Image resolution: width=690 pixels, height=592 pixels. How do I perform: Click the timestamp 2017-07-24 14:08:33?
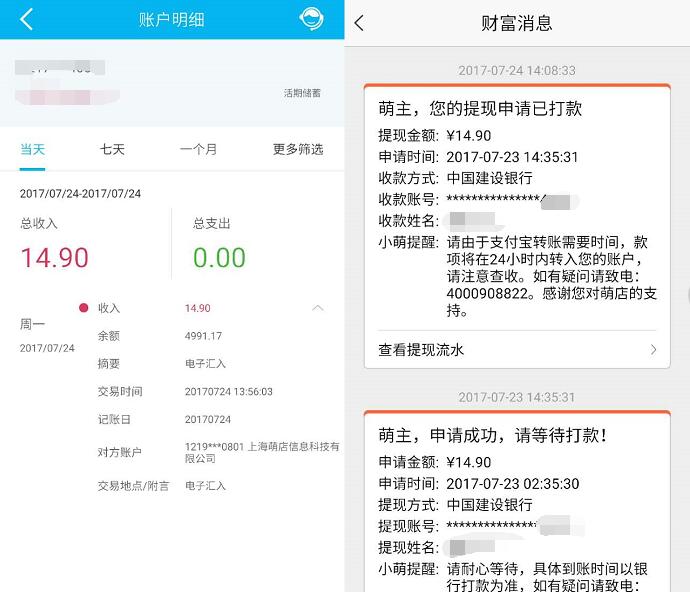coord(517,70)
